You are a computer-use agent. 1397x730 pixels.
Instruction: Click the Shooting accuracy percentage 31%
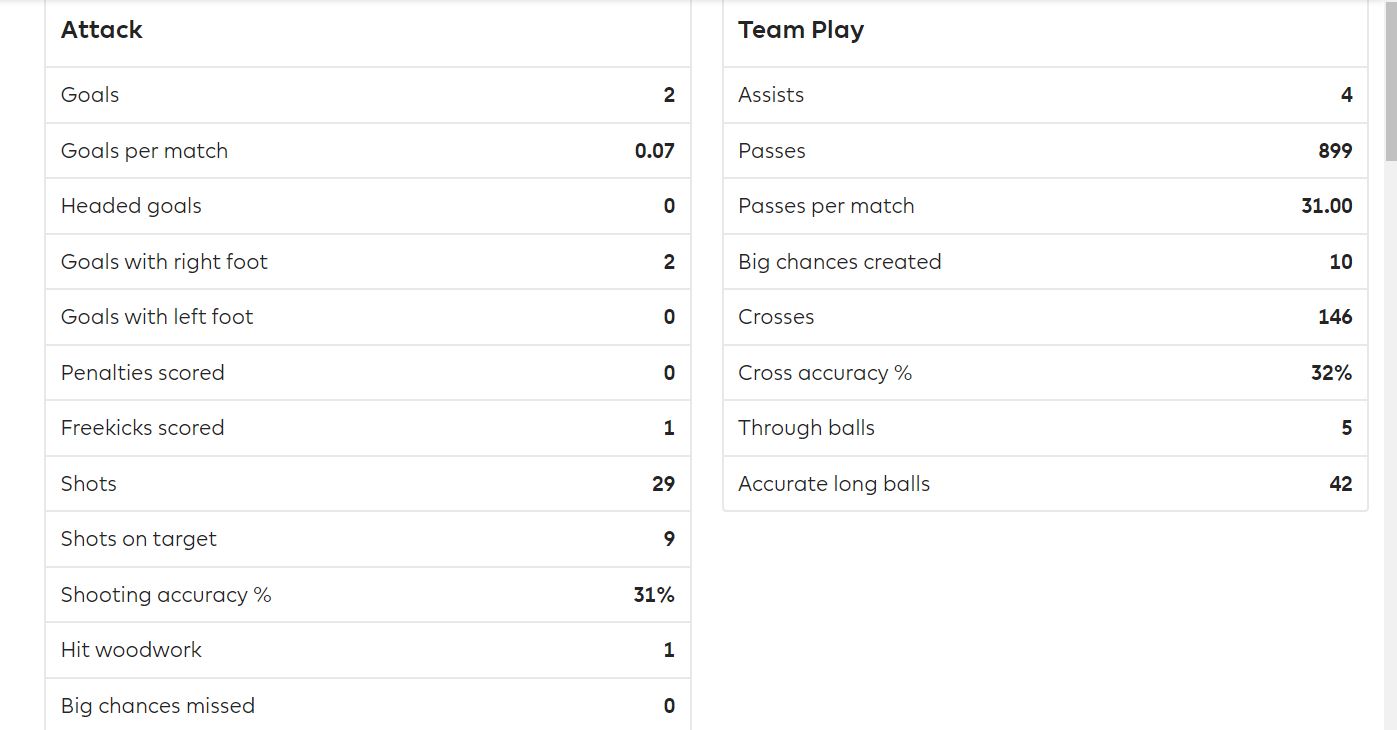[654, 595]
